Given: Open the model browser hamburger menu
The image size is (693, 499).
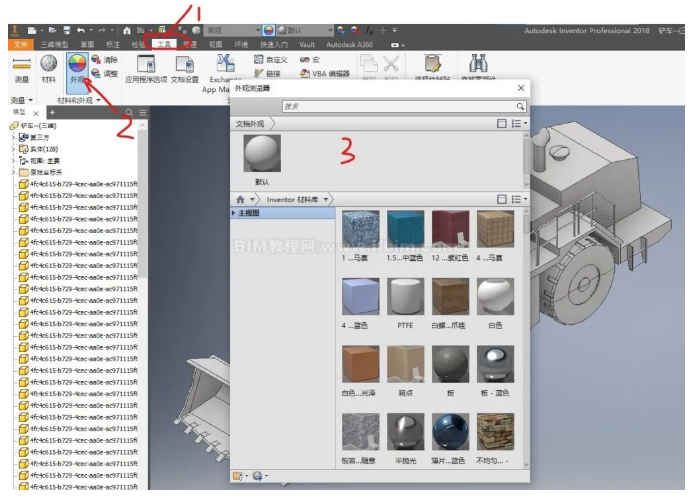Looking at the screenshot, I should click(x=142, y=112).
